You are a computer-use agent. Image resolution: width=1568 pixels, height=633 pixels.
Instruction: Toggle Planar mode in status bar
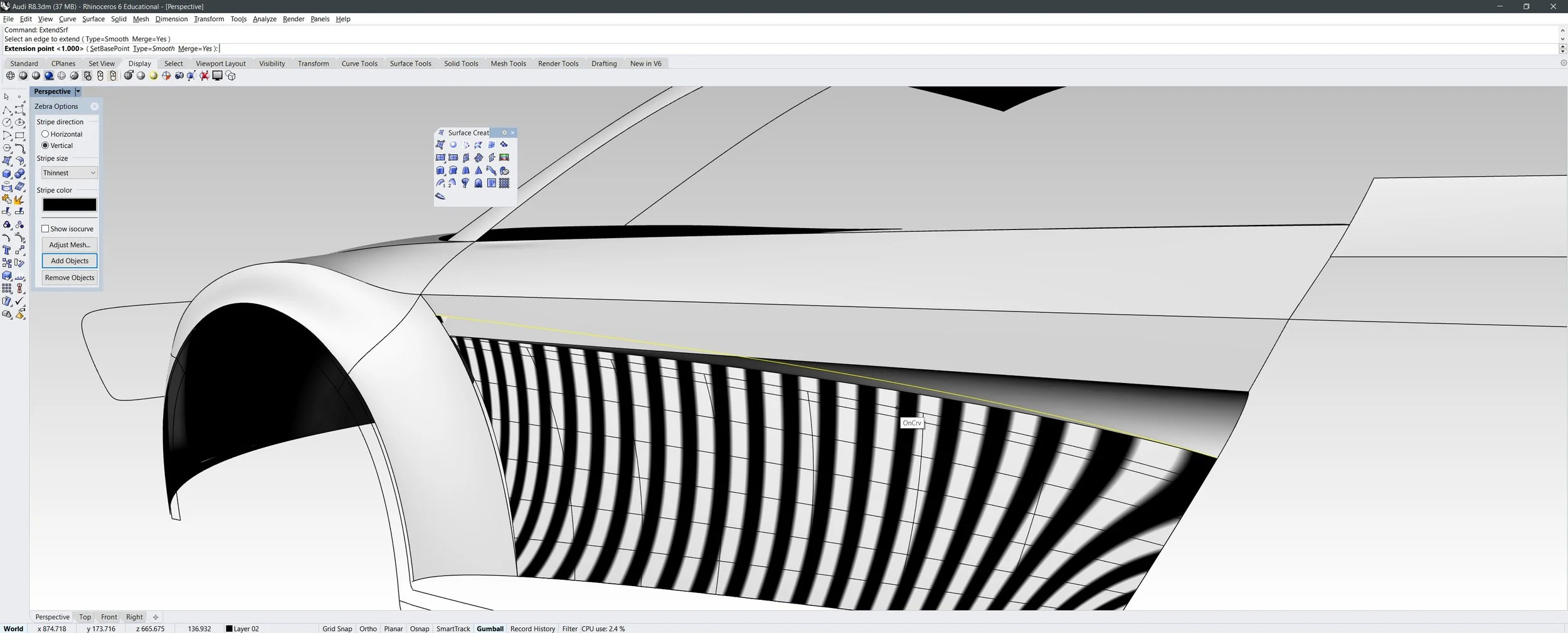click(393, 629)
